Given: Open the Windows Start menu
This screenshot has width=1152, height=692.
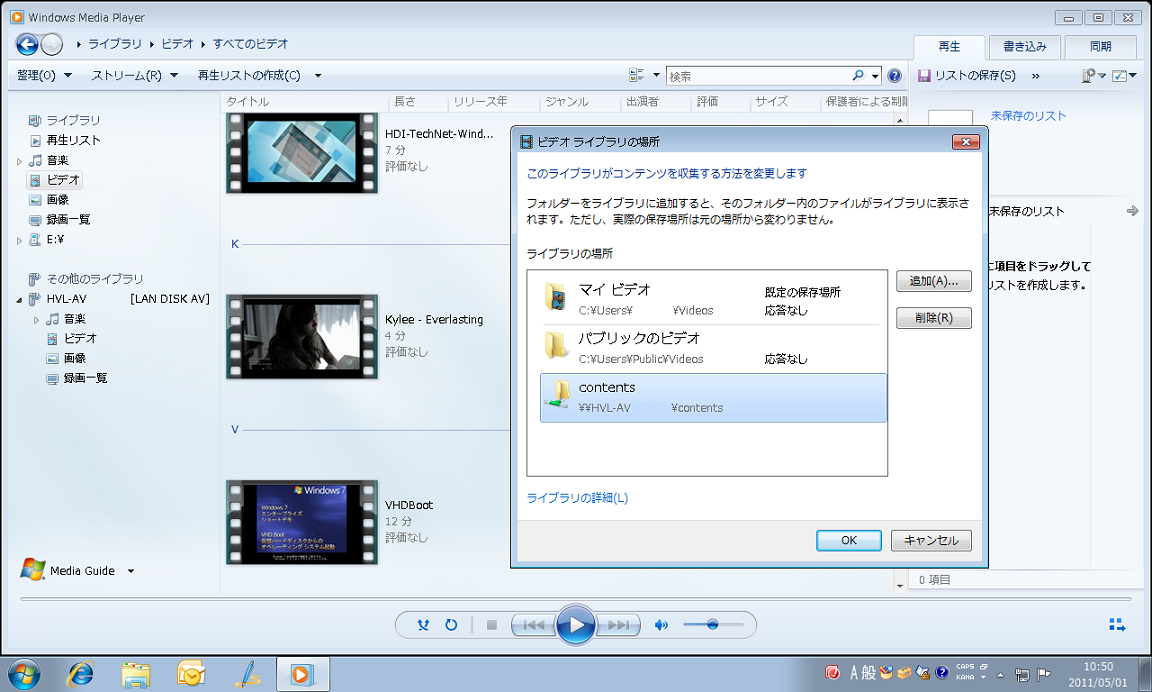Looking at the screenshot, I should pos(24,674).
